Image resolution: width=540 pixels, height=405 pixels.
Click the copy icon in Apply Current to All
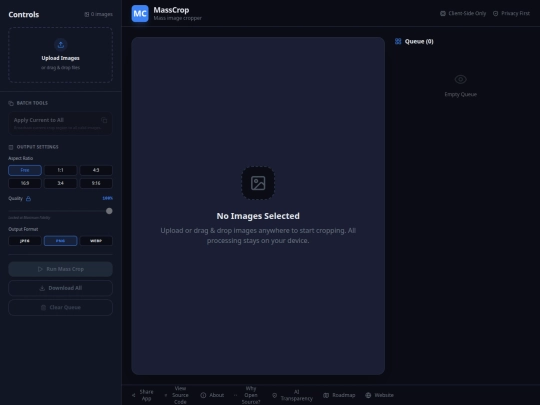click(x=104, y=120)
